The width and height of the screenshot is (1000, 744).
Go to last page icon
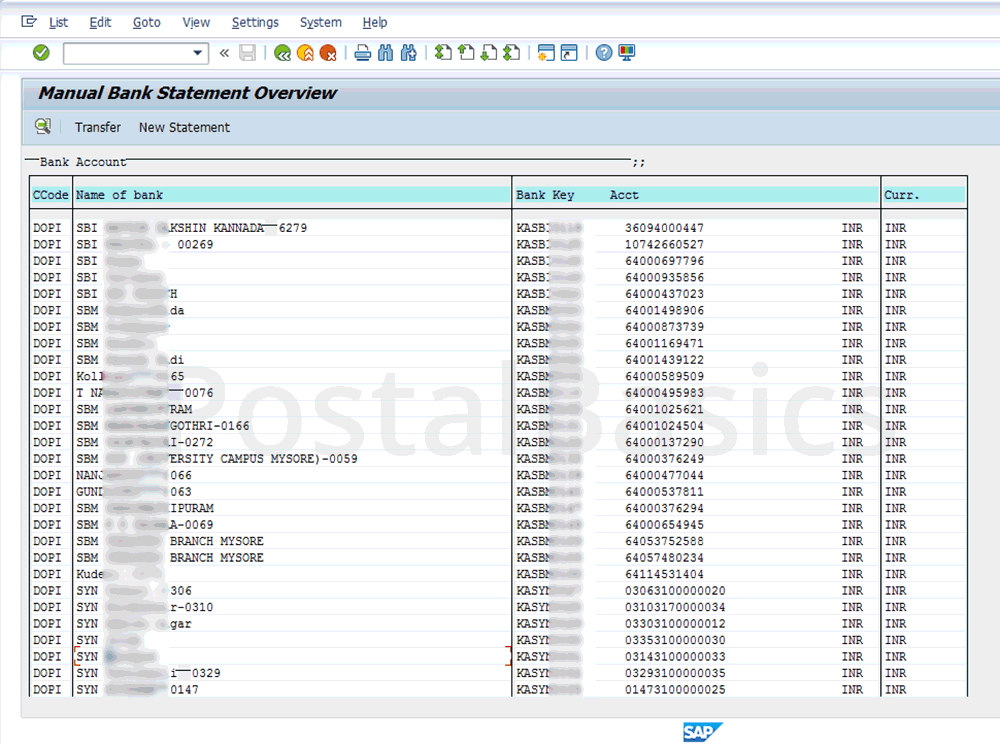511,53
